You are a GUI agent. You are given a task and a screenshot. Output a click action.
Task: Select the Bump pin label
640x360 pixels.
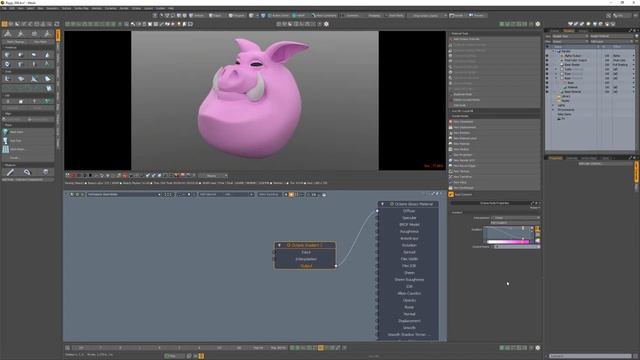(x=409, y=307)
